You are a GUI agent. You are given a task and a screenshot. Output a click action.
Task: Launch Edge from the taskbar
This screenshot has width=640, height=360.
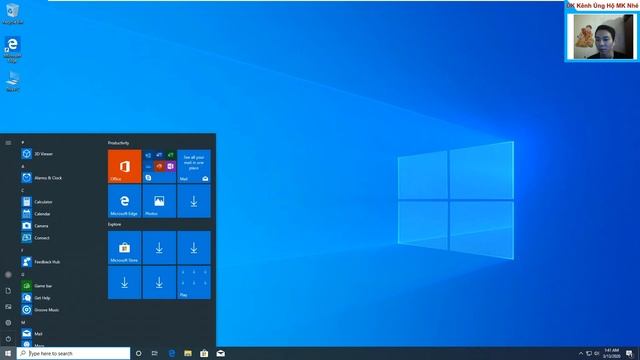171,353
